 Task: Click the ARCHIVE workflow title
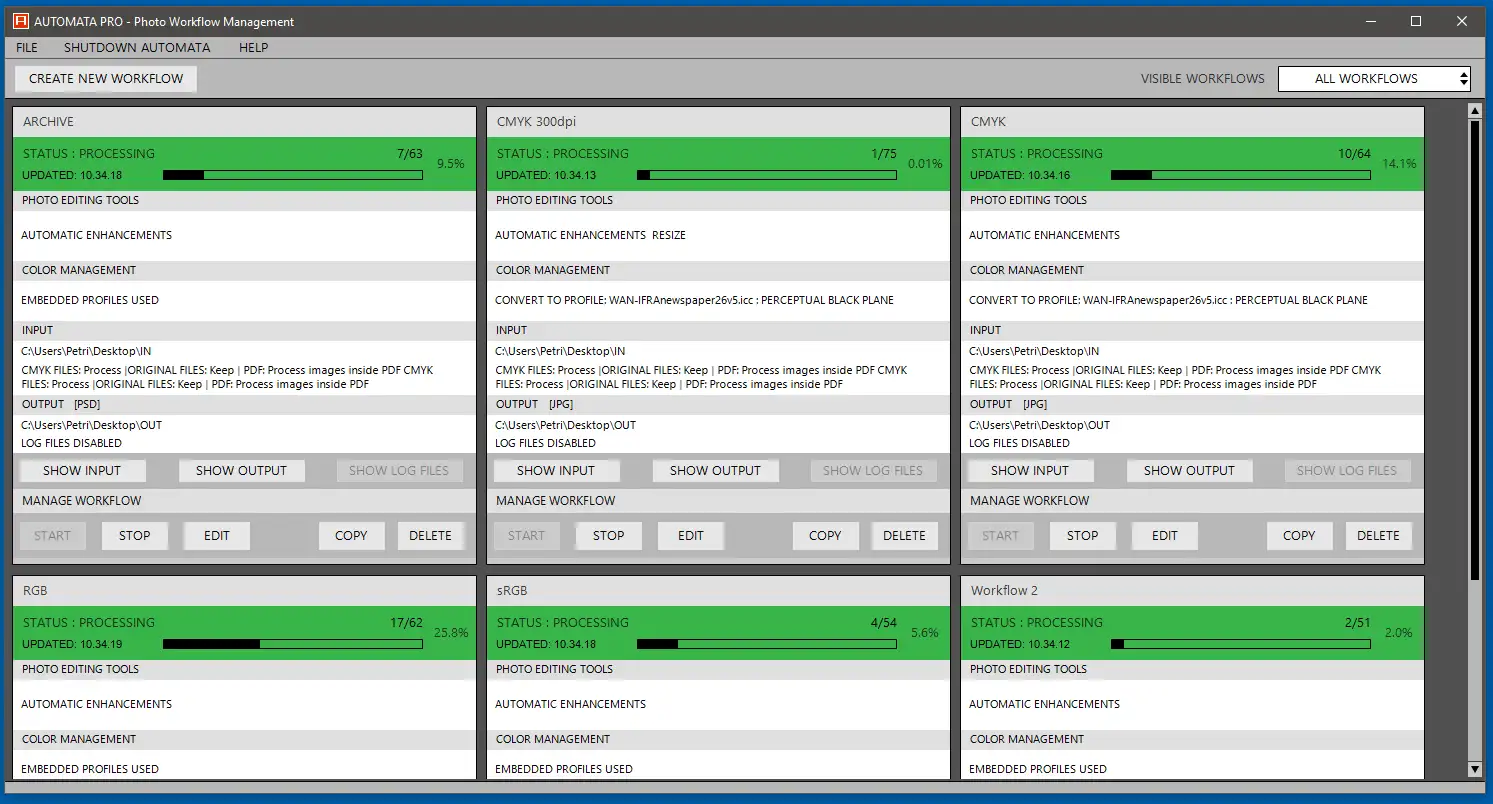pos(49,122)
